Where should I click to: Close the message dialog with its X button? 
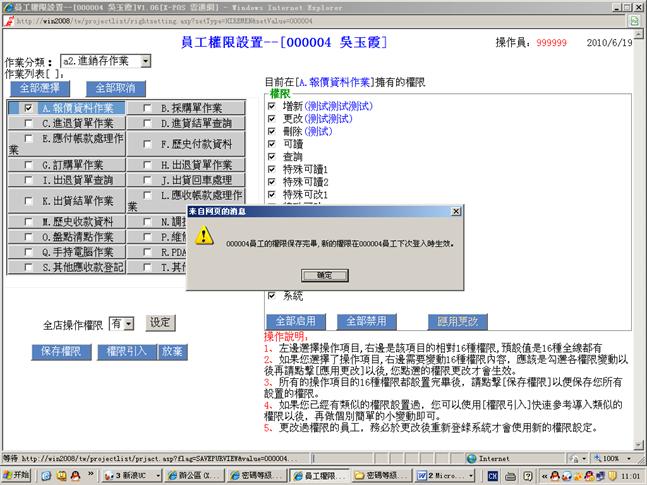pos(454,212)
